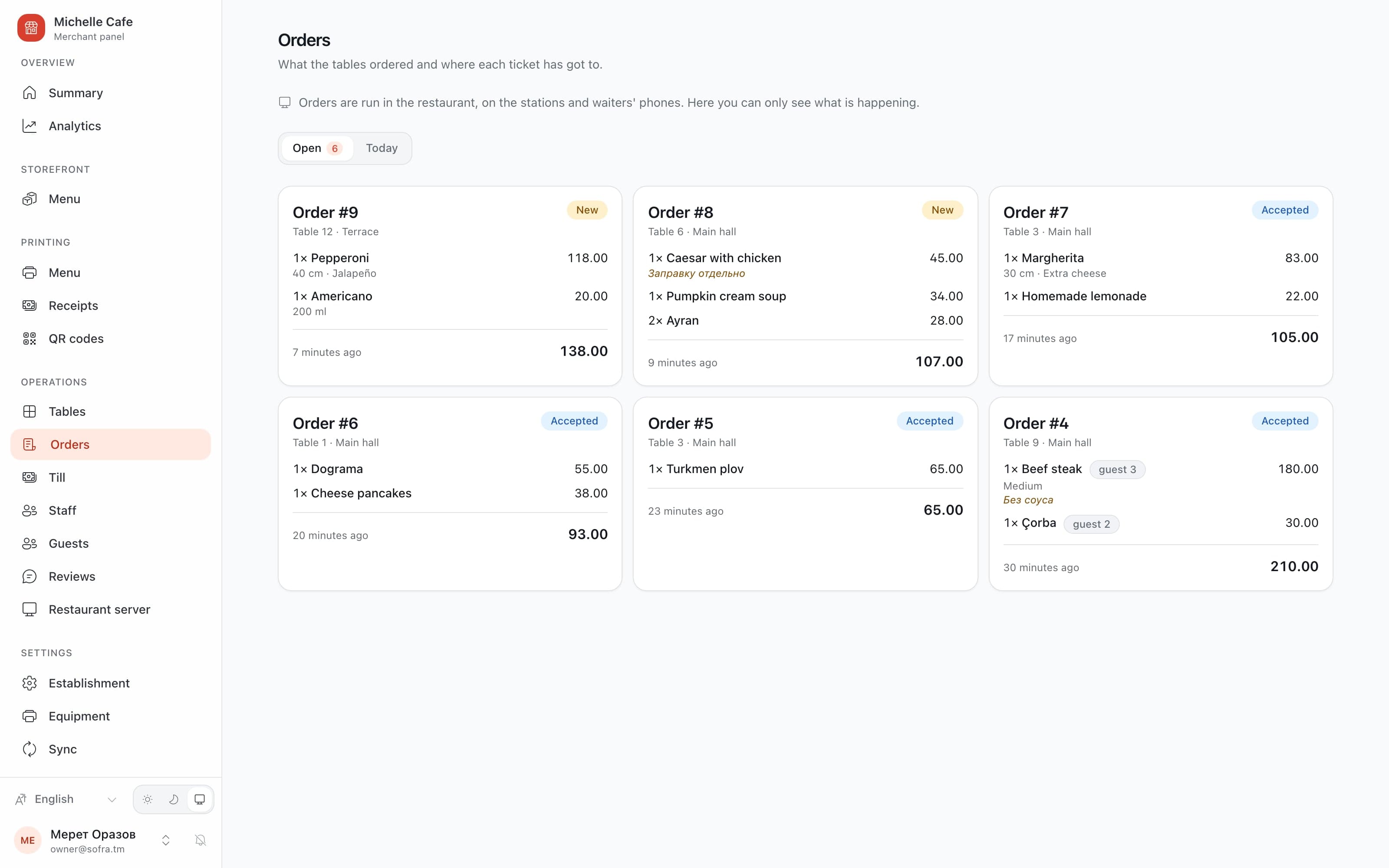Select system theme monitor toggle

click(200, 799)
